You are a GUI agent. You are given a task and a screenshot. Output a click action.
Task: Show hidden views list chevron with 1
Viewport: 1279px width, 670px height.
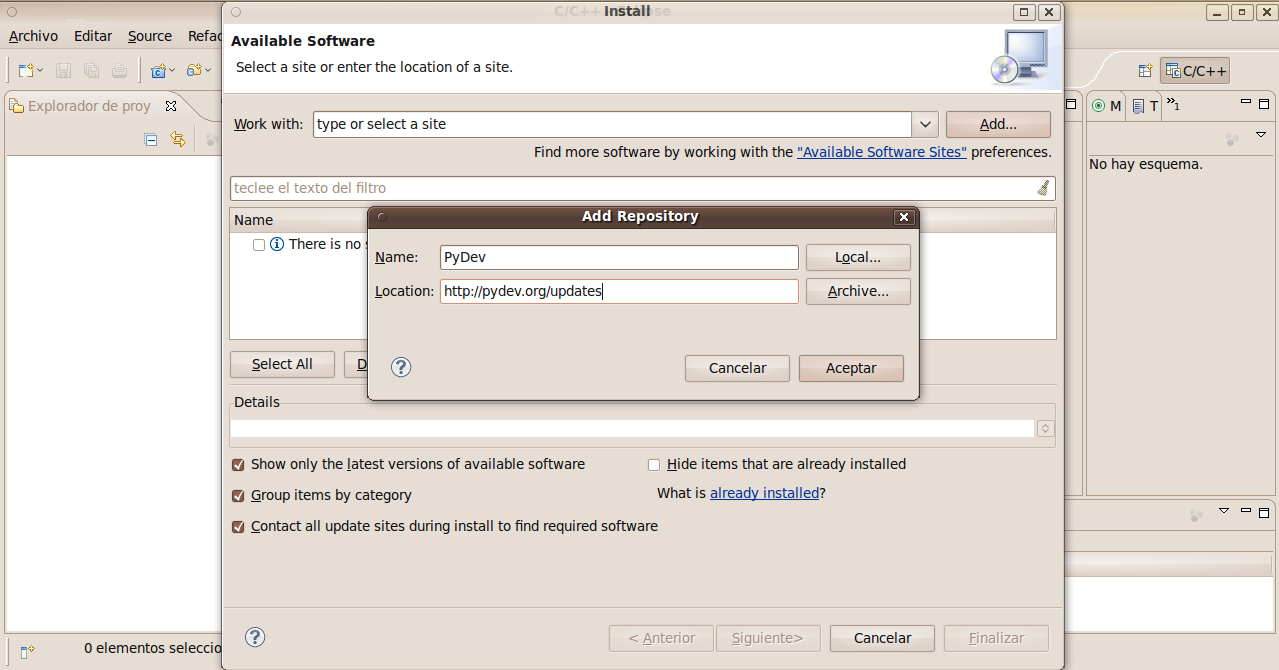1173,104
